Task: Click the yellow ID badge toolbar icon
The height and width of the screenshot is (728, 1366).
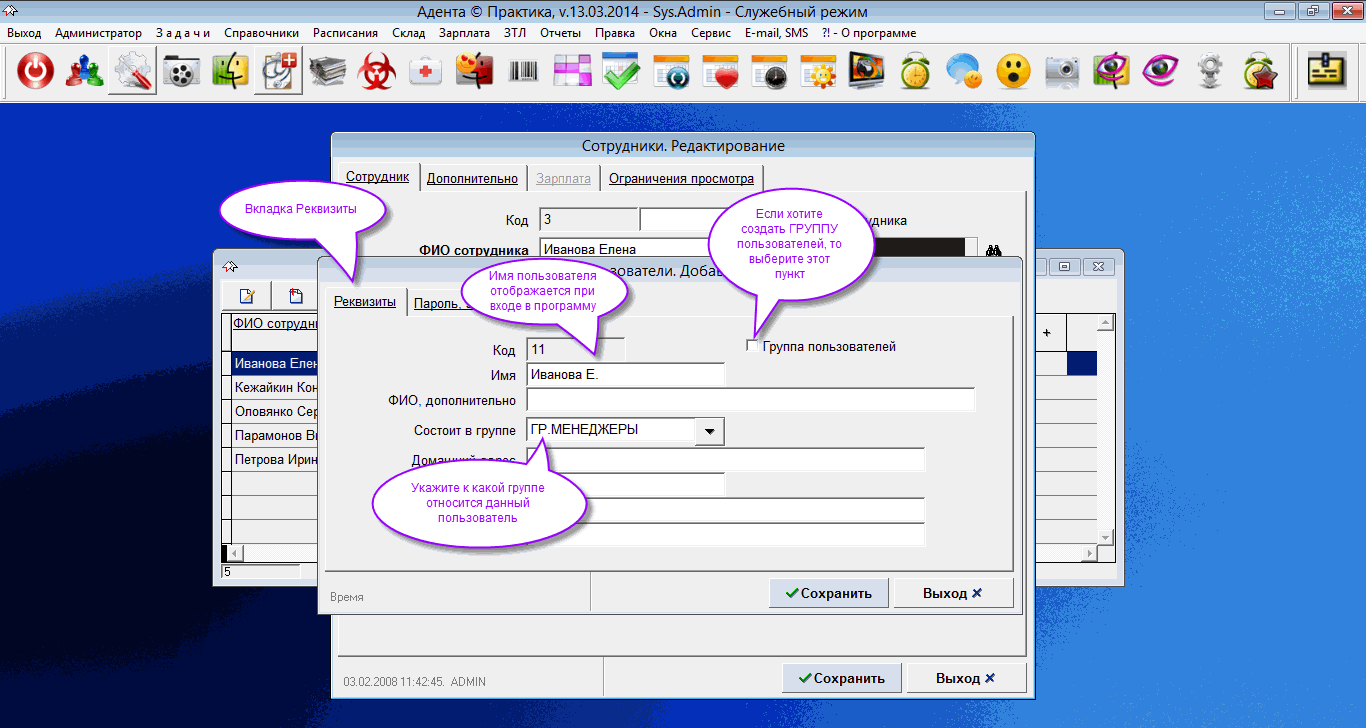Action: click(1329, 71)
